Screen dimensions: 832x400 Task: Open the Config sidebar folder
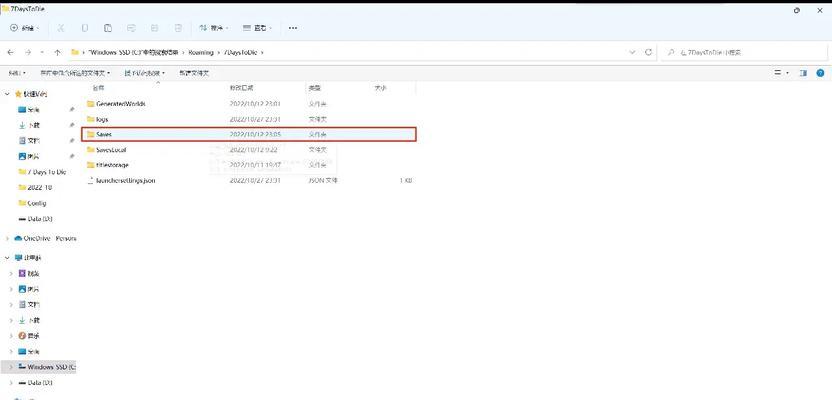point(32,203)
